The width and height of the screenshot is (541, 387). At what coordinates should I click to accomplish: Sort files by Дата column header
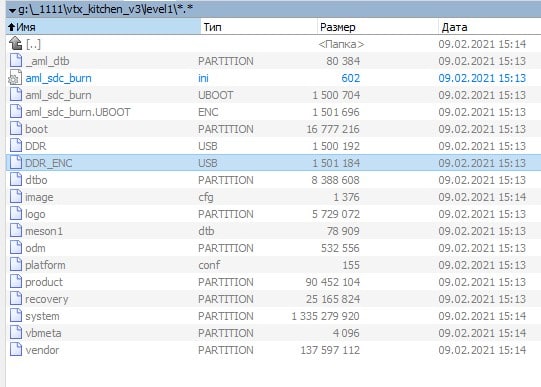pyautogui.click(x=489, y=27)
